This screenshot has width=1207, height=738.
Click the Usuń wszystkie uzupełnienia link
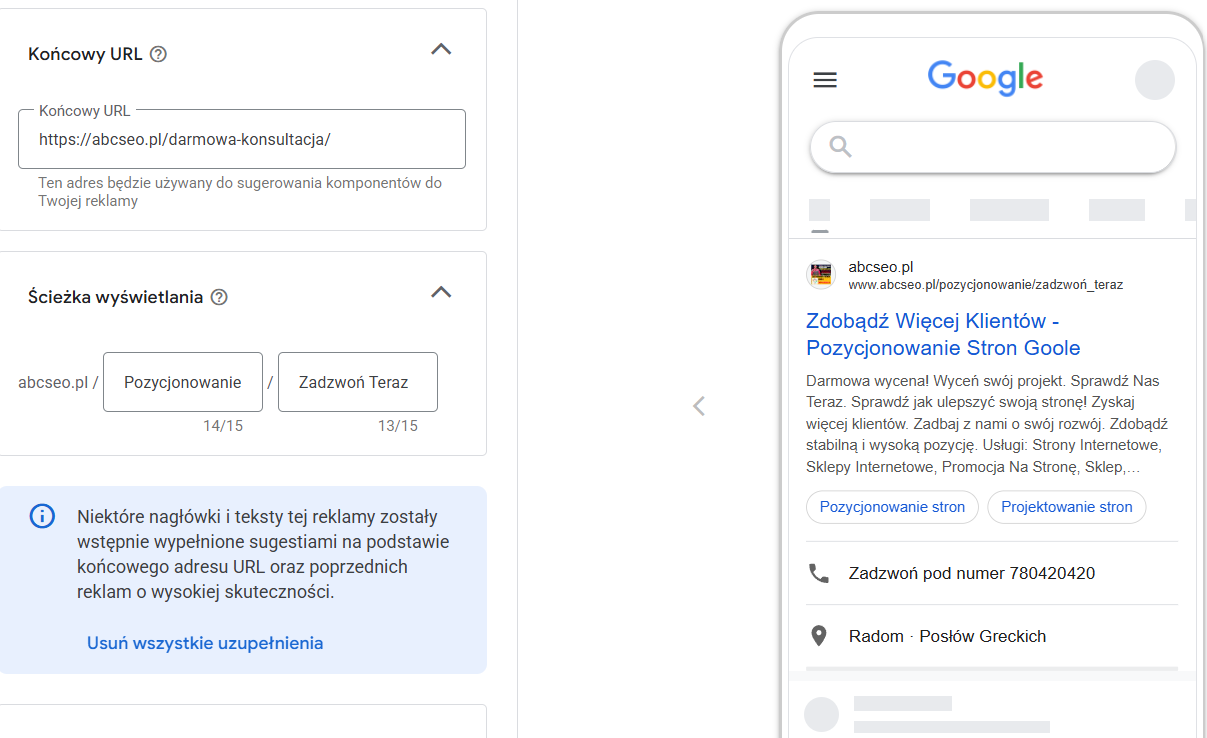pos(205,643)
